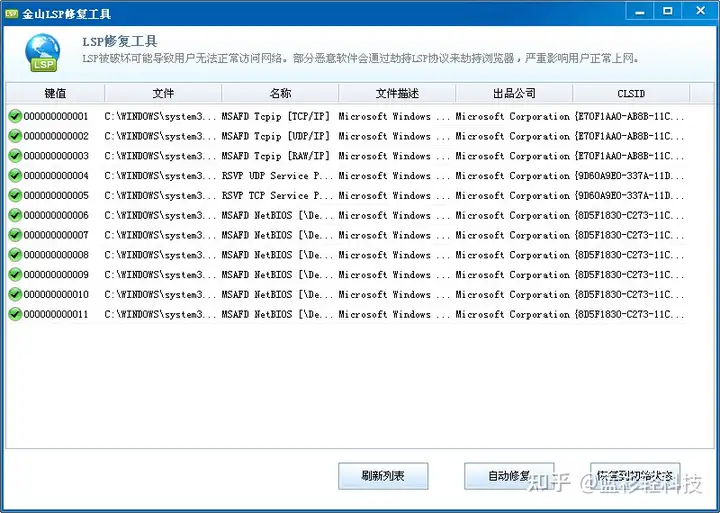This screenshot has height=513, width=720.
Task: Click CLSID {8D5F1830-C273-11C... in row 000000000010
Action: pos(629,294)
